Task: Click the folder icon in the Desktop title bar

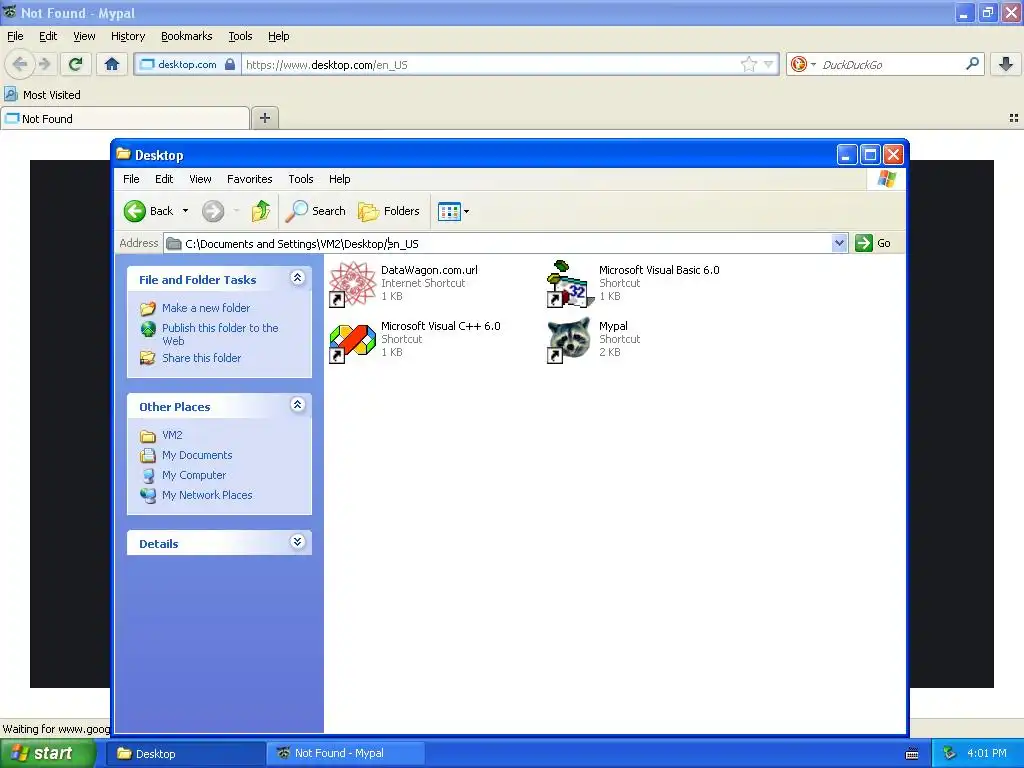Action: pos(123,154)
